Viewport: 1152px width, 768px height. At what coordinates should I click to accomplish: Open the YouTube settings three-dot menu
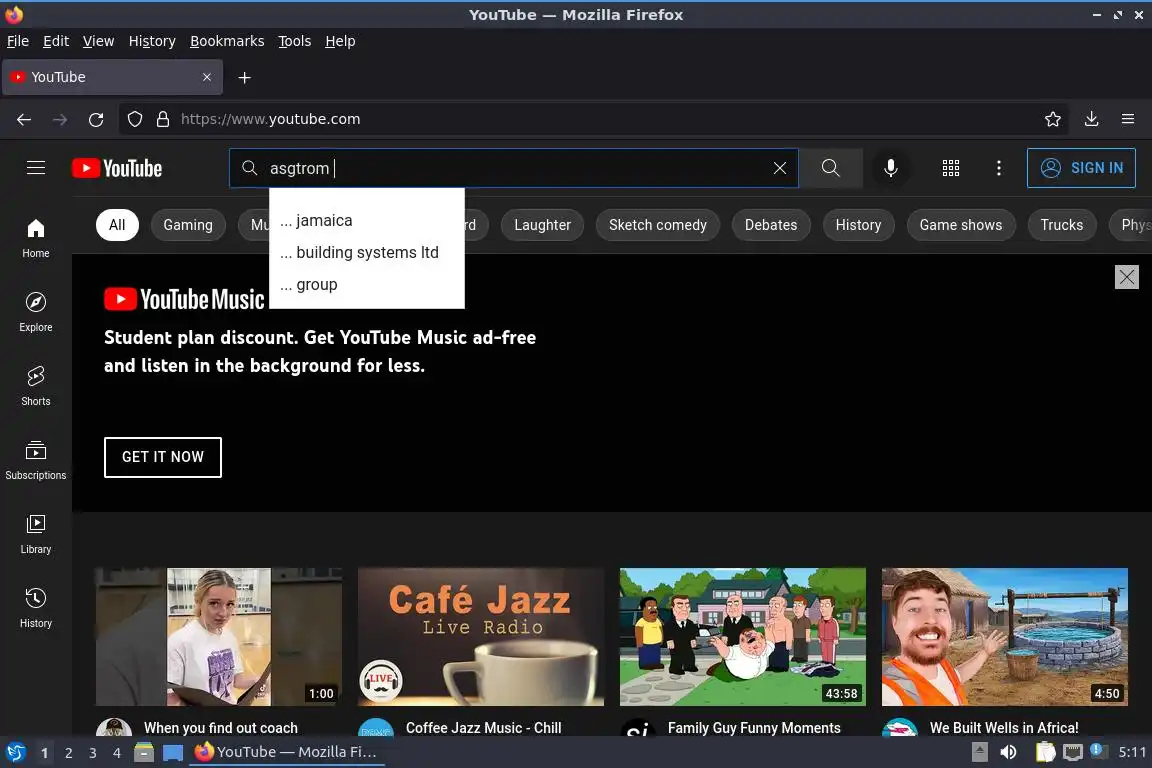[998, 168]
